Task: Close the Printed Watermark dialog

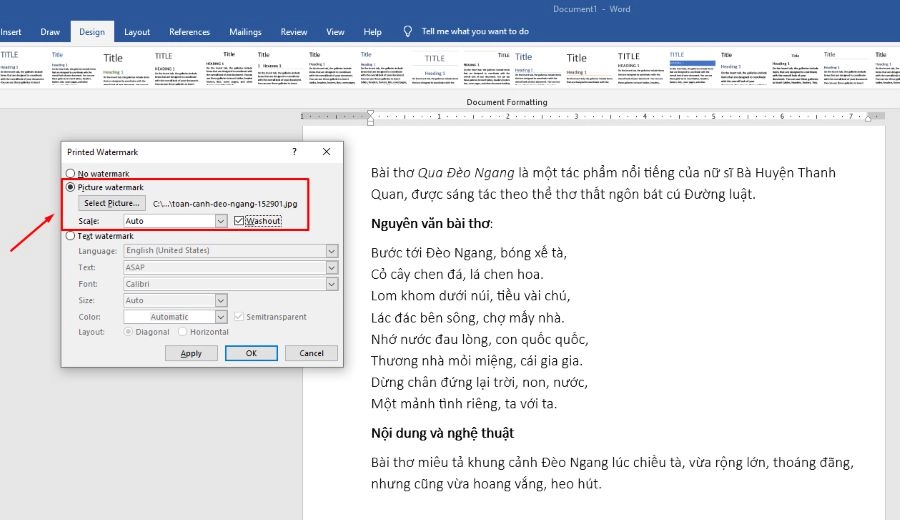Action: 326,151
